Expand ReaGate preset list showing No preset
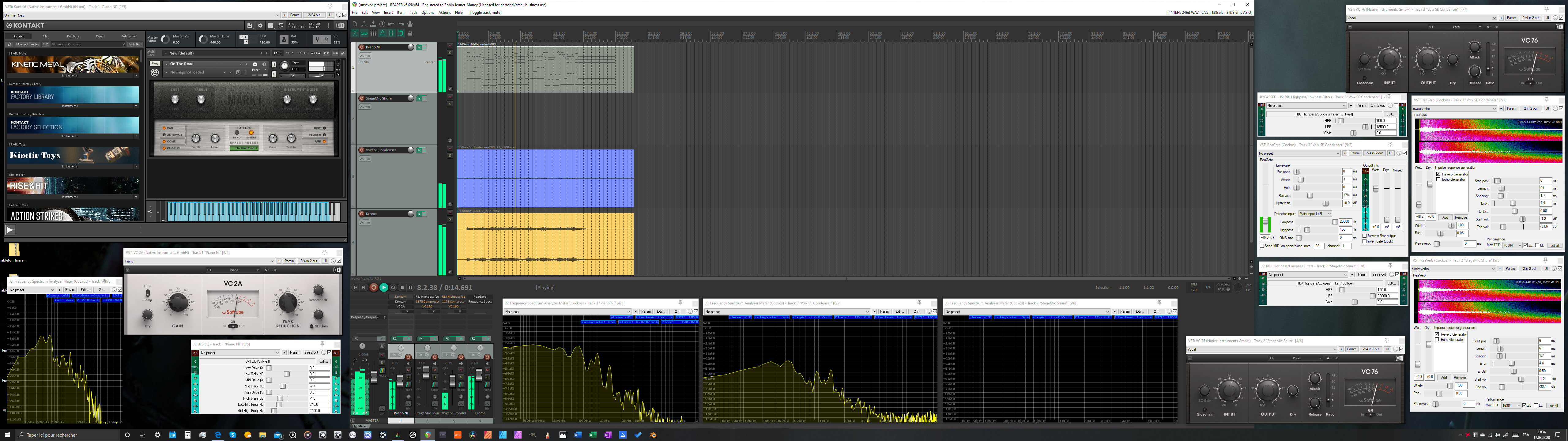Image resolution: width=1568 pixels, height=441 pixels. 1299,153
